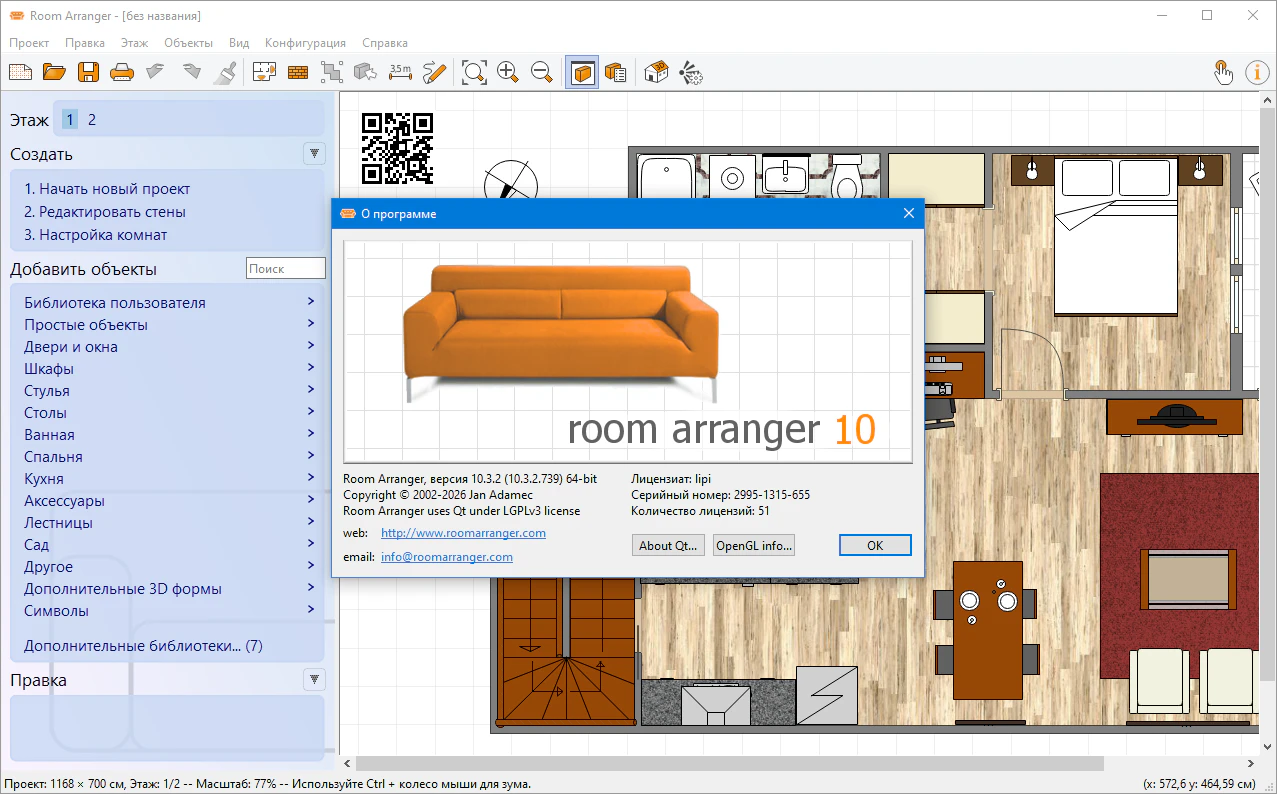Screen dimensions: 1277x794
Task: Toggle the highlighted object box view button
Action: 582,72
